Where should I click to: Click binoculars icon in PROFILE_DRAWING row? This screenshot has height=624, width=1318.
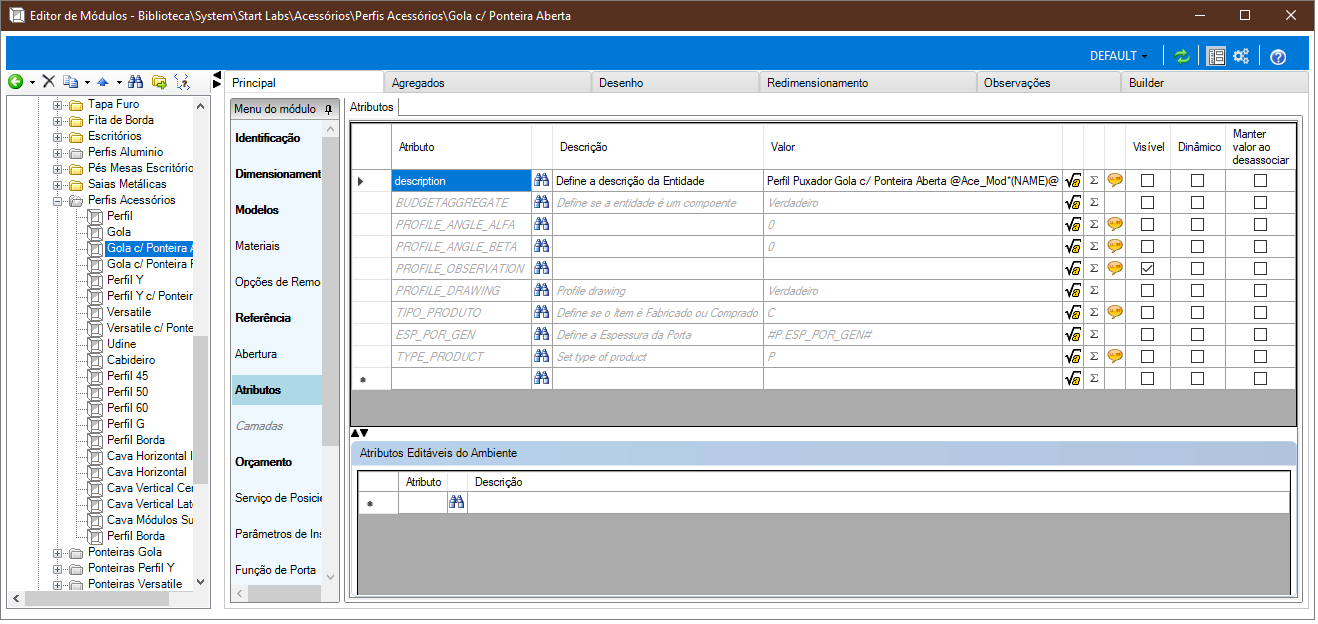click(x=542, y=291)
